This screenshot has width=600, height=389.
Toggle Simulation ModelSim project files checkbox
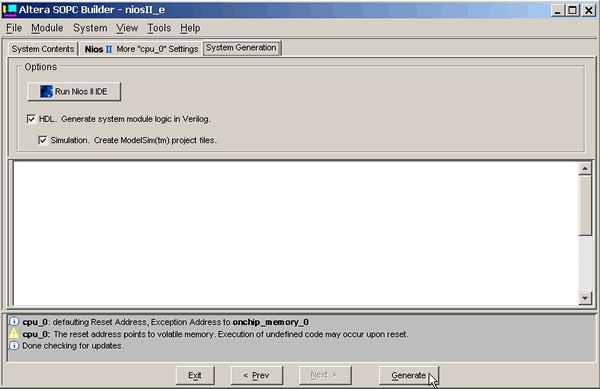pyautogui.click(x=43, y=140)
